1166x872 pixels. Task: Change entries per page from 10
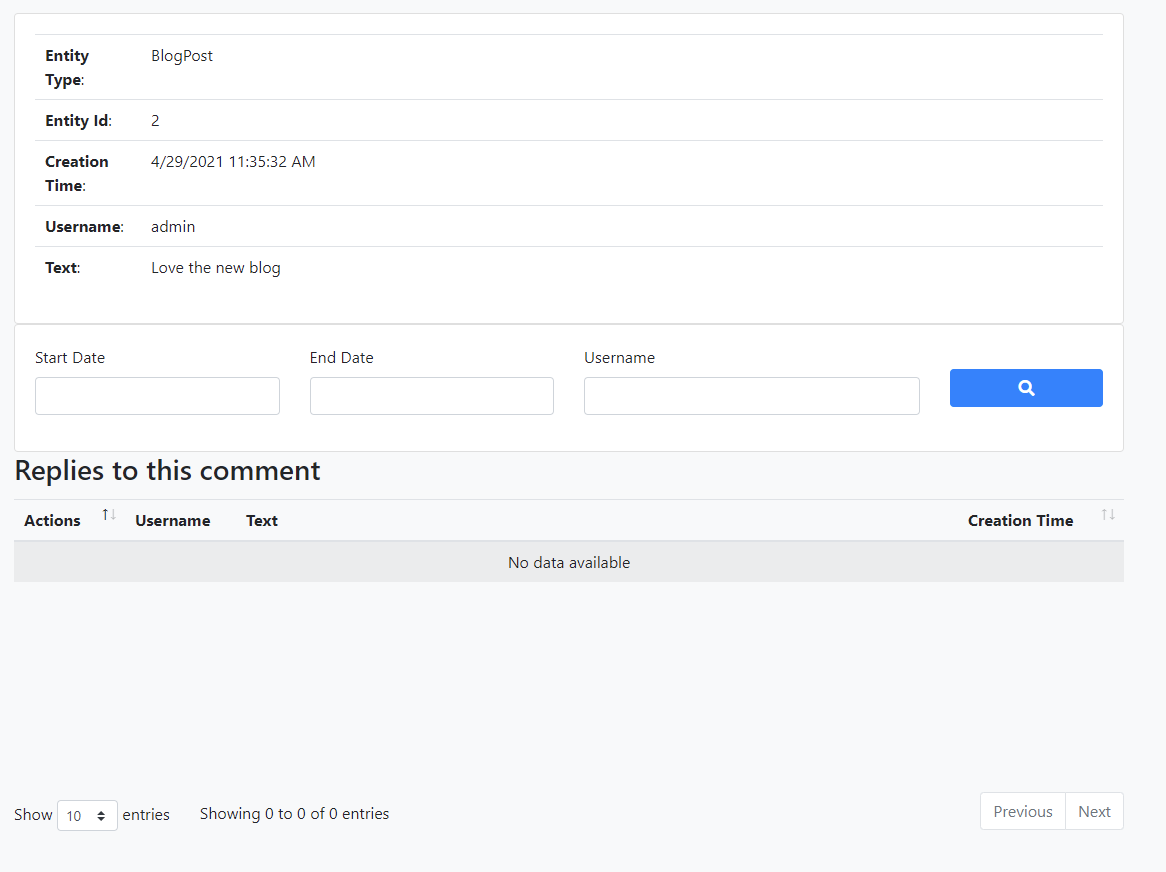[87, 815]
